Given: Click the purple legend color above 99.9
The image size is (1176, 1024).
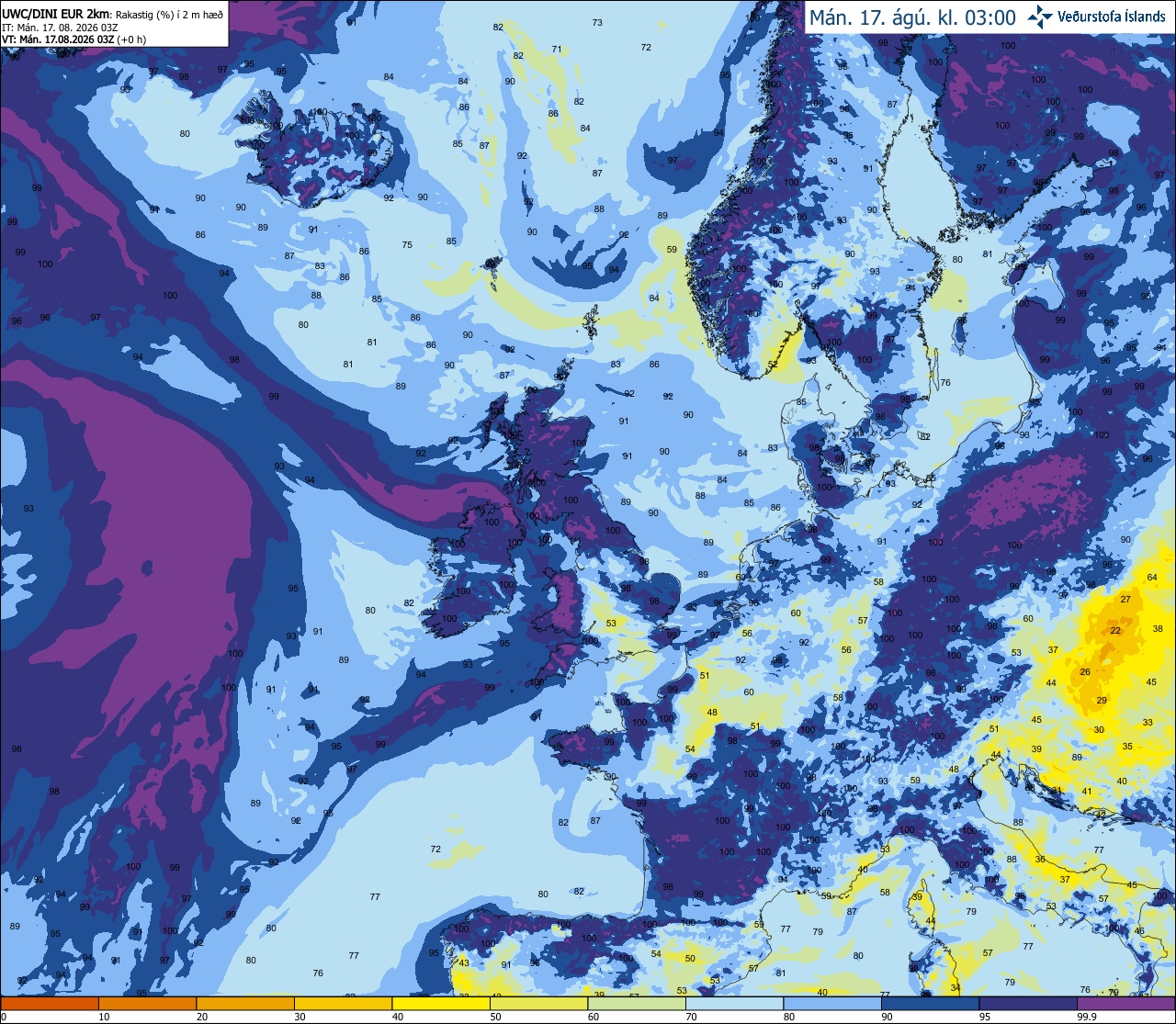Looking at the screenshot, I should (x=1126, y=1003).
